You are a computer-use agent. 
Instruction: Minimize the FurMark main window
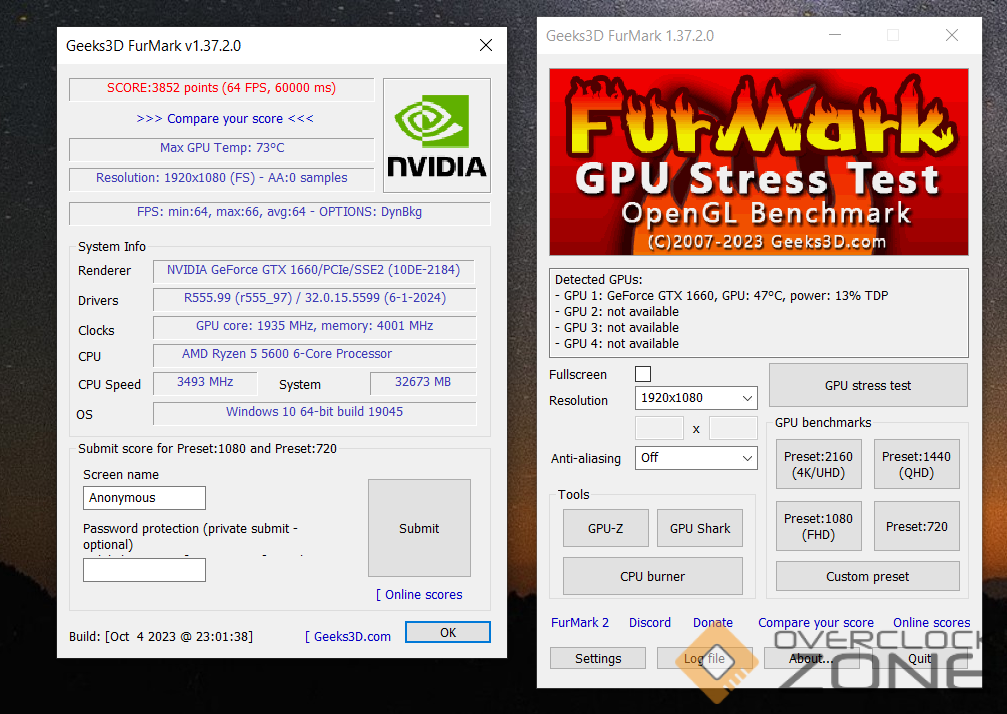pyautogui.click(x=835, y=35)
